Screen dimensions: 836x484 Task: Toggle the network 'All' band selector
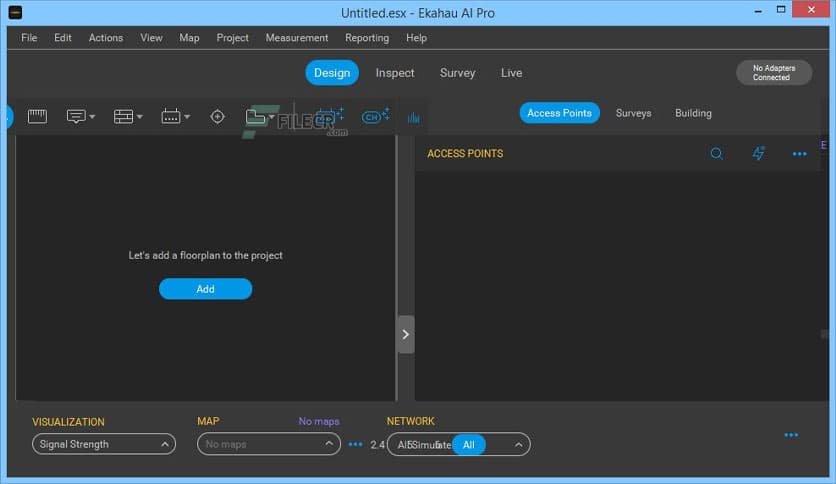(x=468, y=444)
